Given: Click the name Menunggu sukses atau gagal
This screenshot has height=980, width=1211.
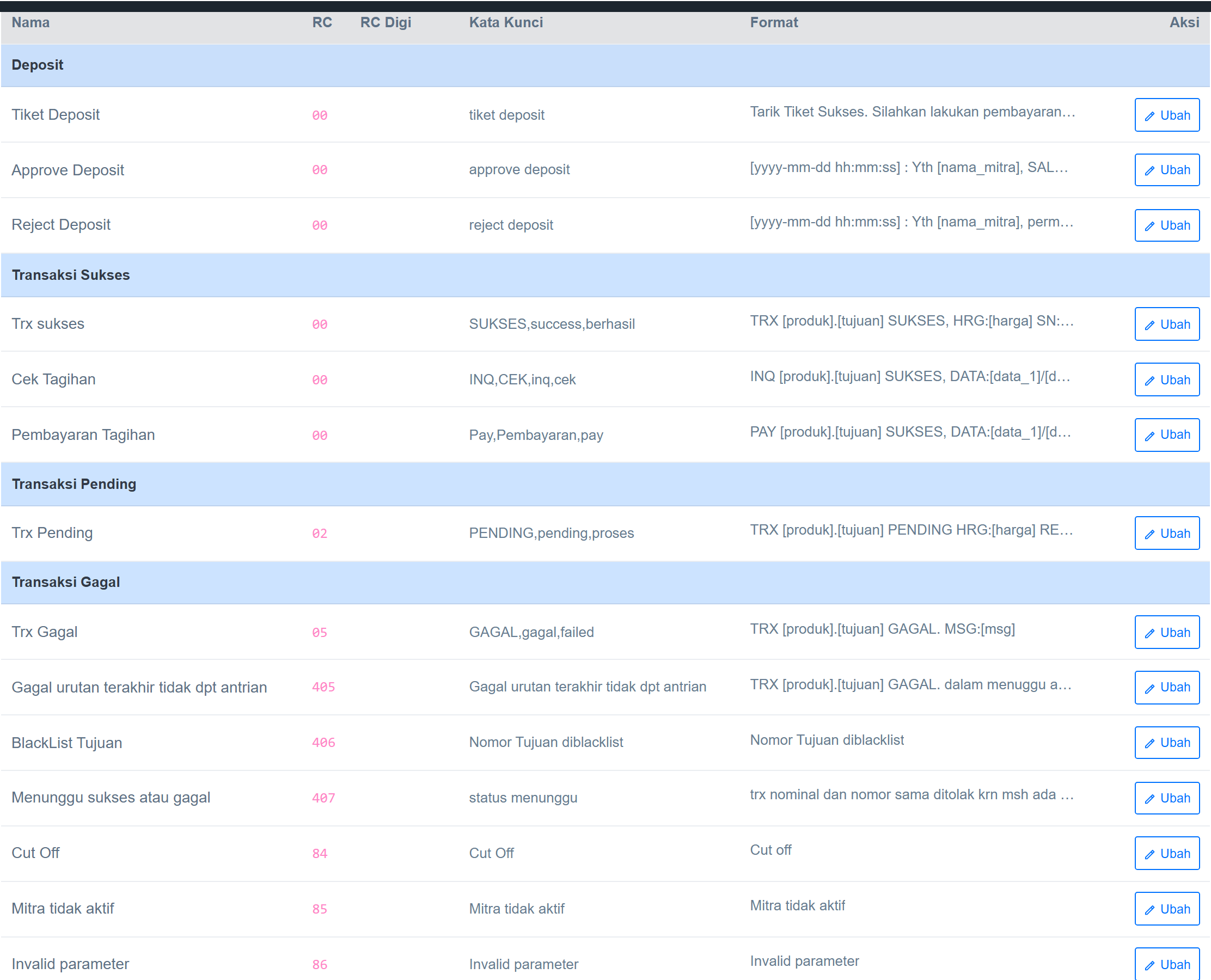Looking at the screenshot, I should (x=111, y=798).
